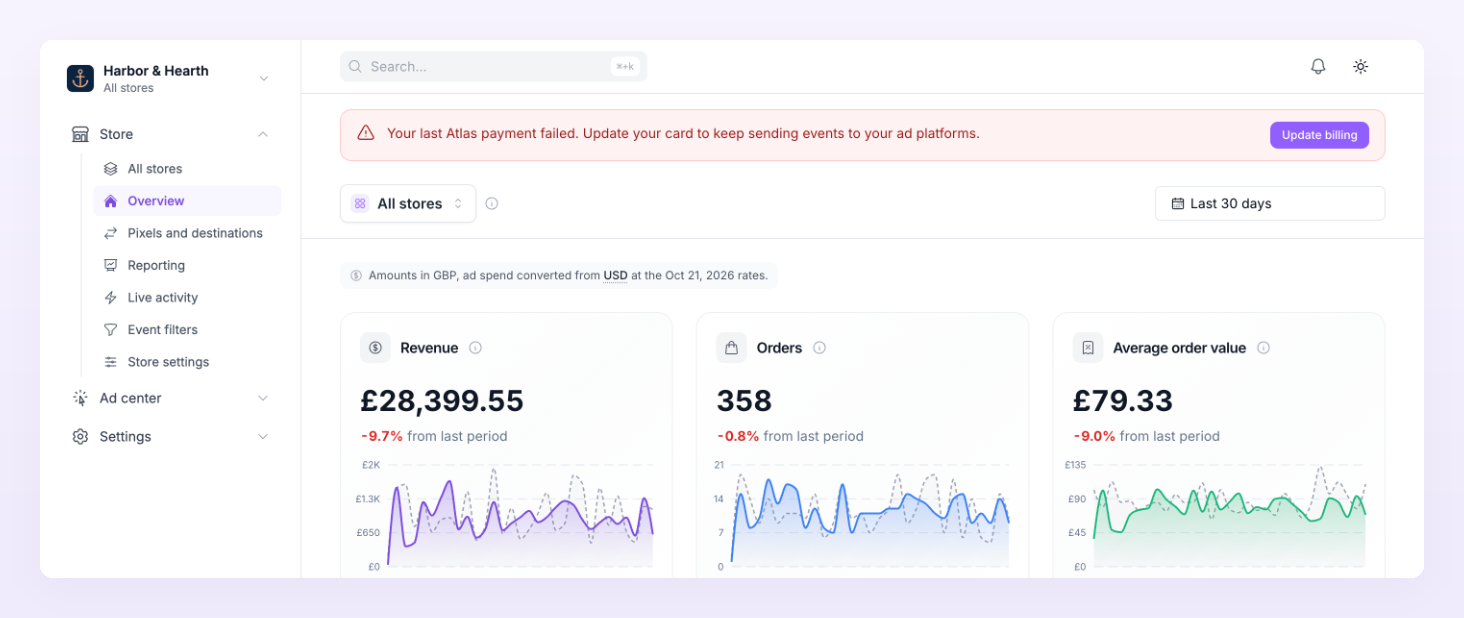
Task: Expand the Ad center section chevron
Action: [263, 398]
